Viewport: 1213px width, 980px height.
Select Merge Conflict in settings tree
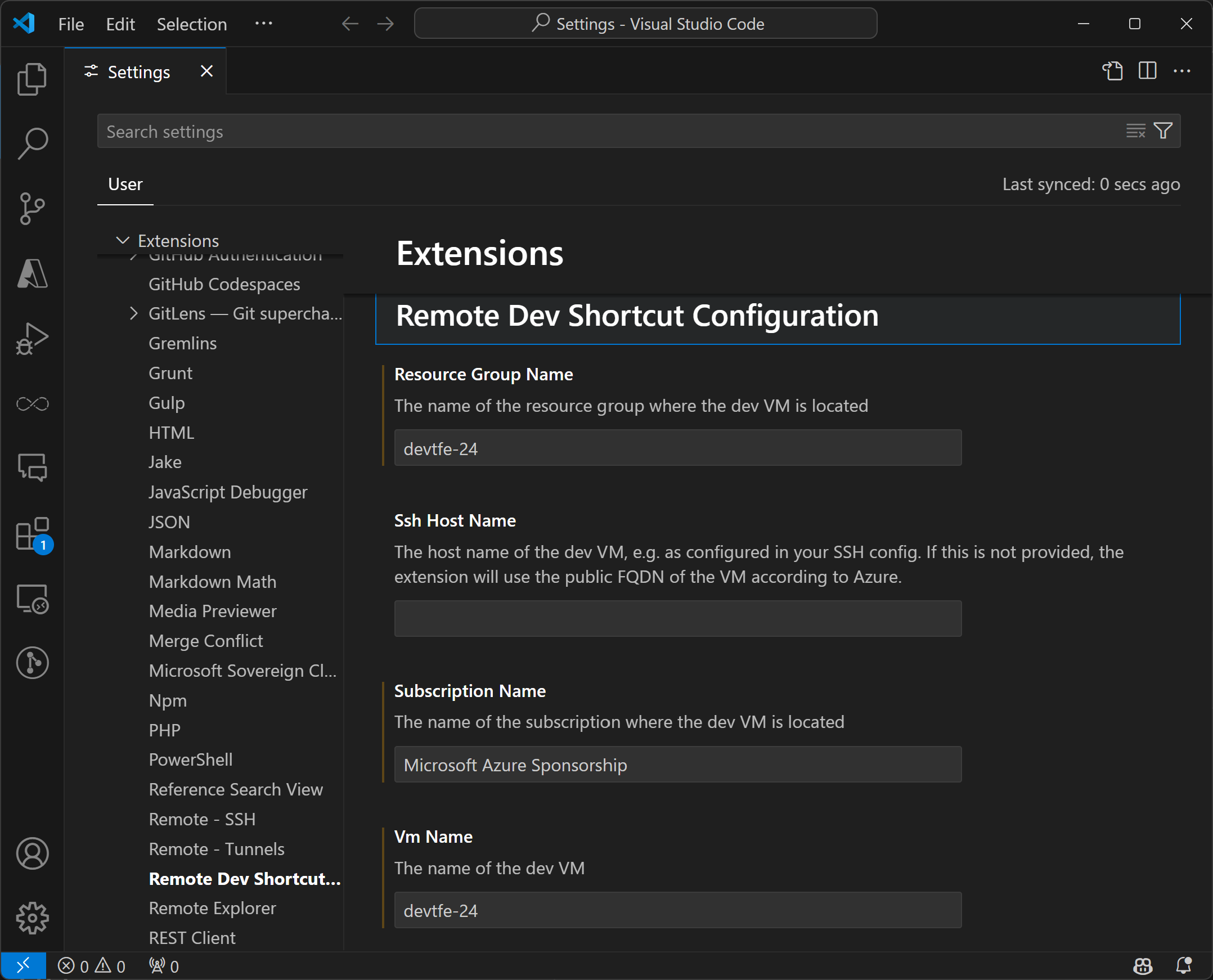coord(205,641)
